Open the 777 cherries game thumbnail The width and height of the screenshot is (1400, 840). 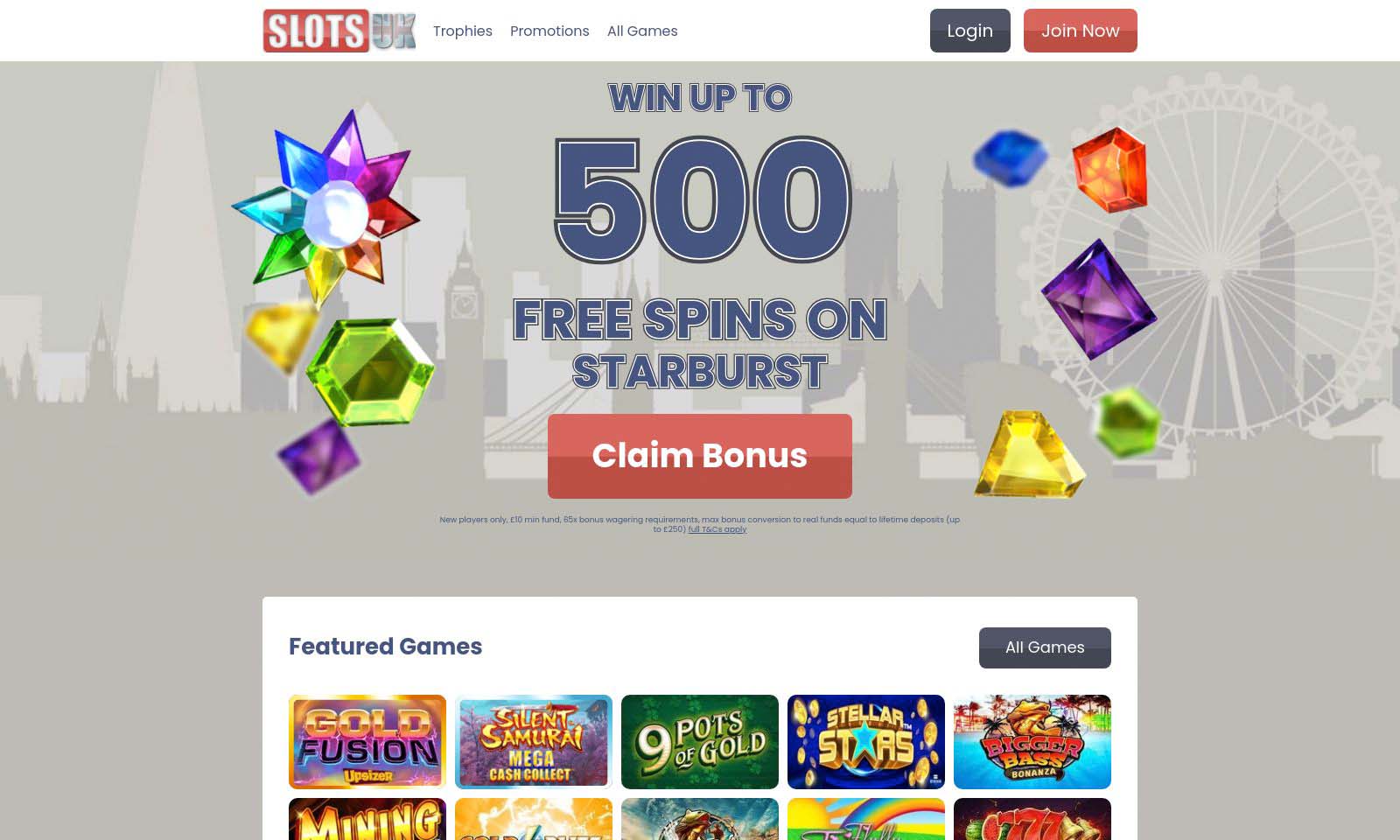[x=1032, y=819]
